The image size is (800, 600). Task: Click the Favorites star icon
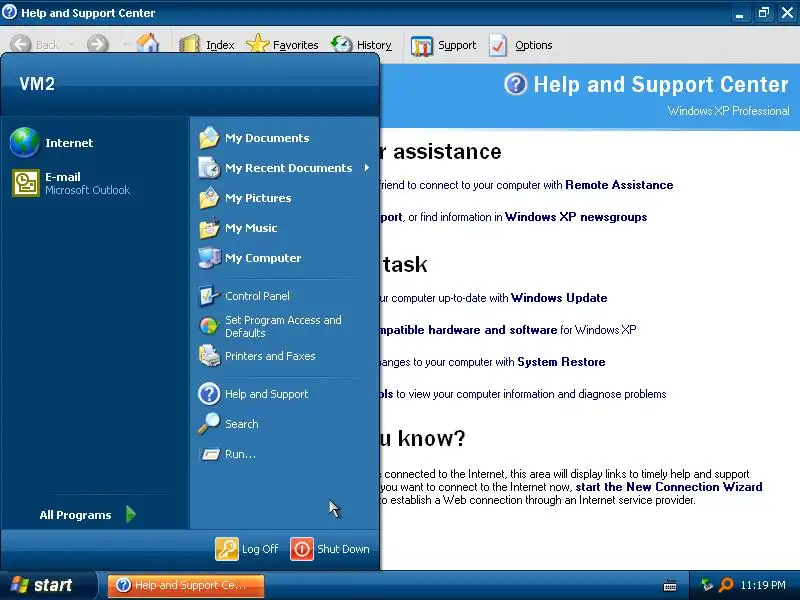click(x=258, y=44)
